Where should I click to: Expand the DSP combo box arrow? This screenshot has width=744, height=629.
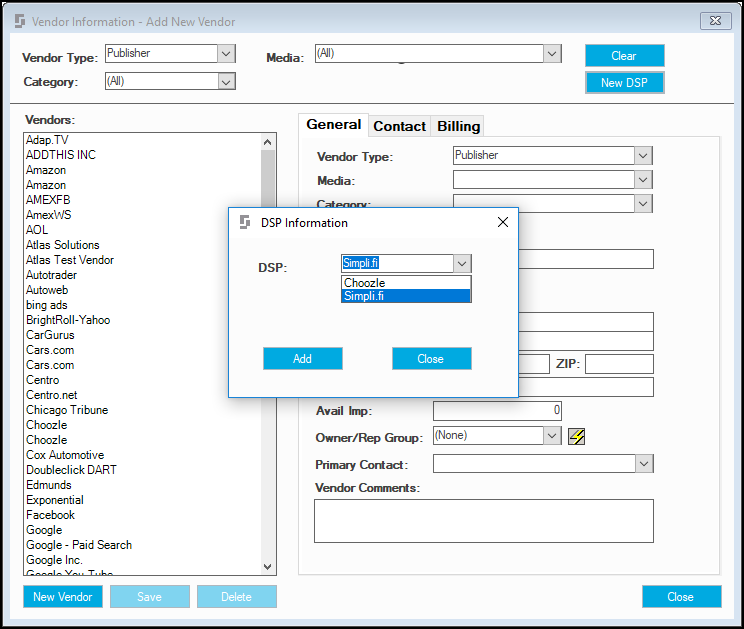tap(462, 263)
